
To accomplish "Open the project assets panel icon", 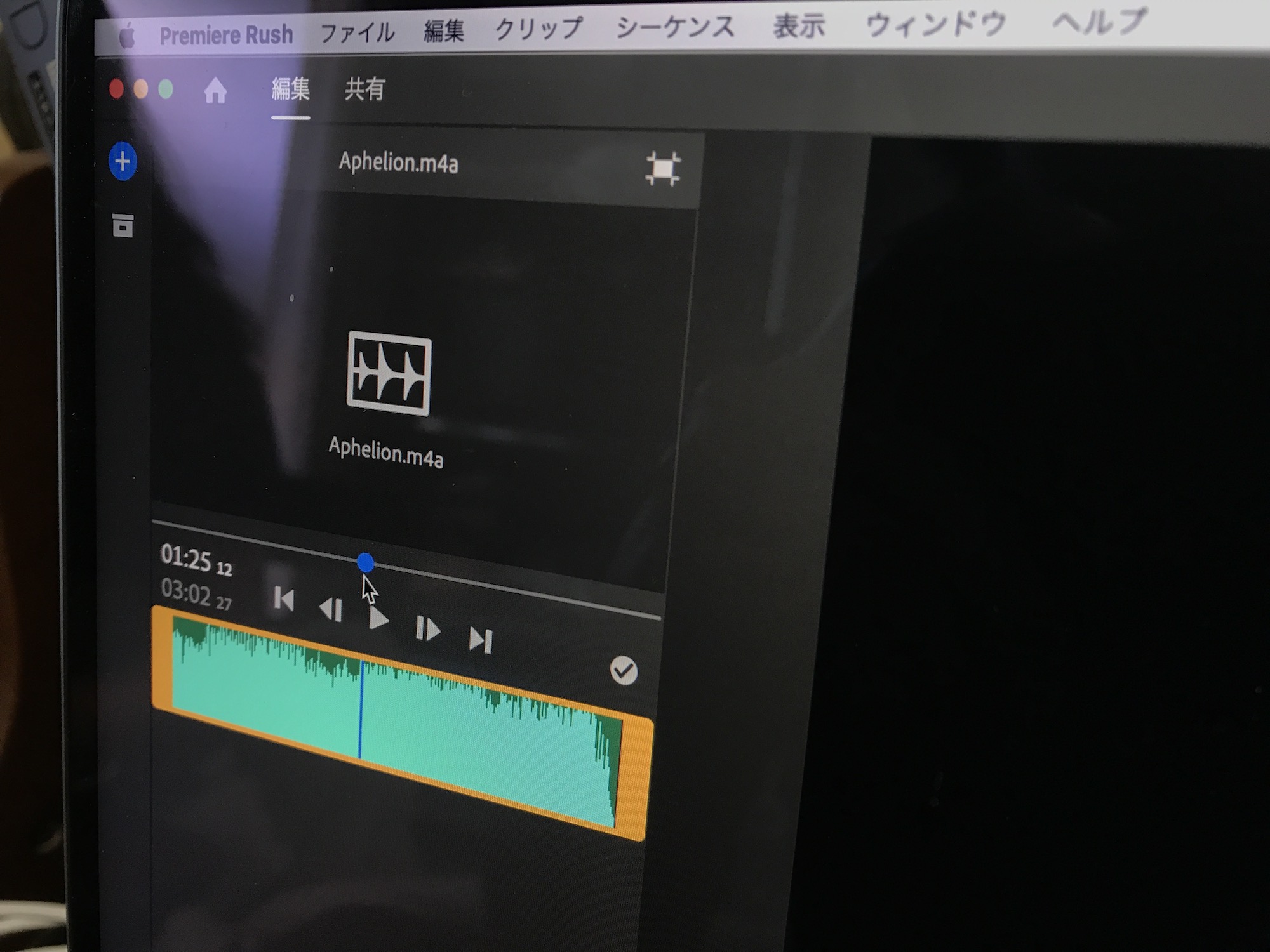I will pyautogui.click(x=123, y=225).
